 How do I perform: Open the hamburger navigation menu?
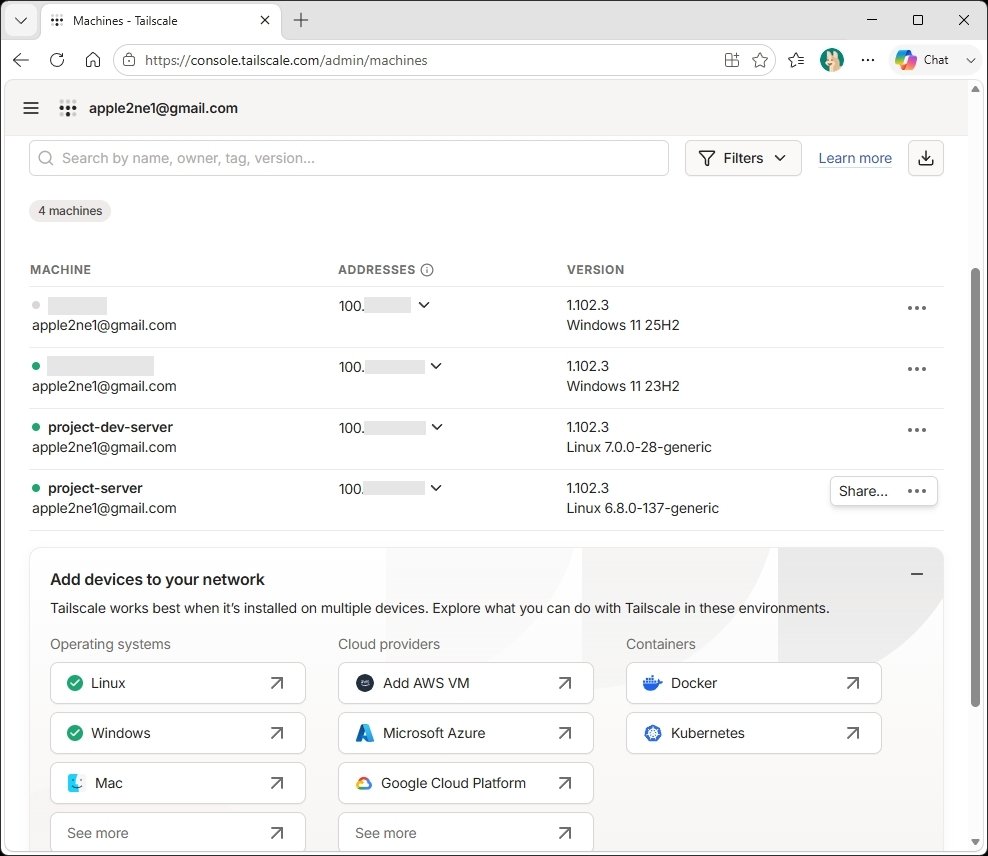31,108
